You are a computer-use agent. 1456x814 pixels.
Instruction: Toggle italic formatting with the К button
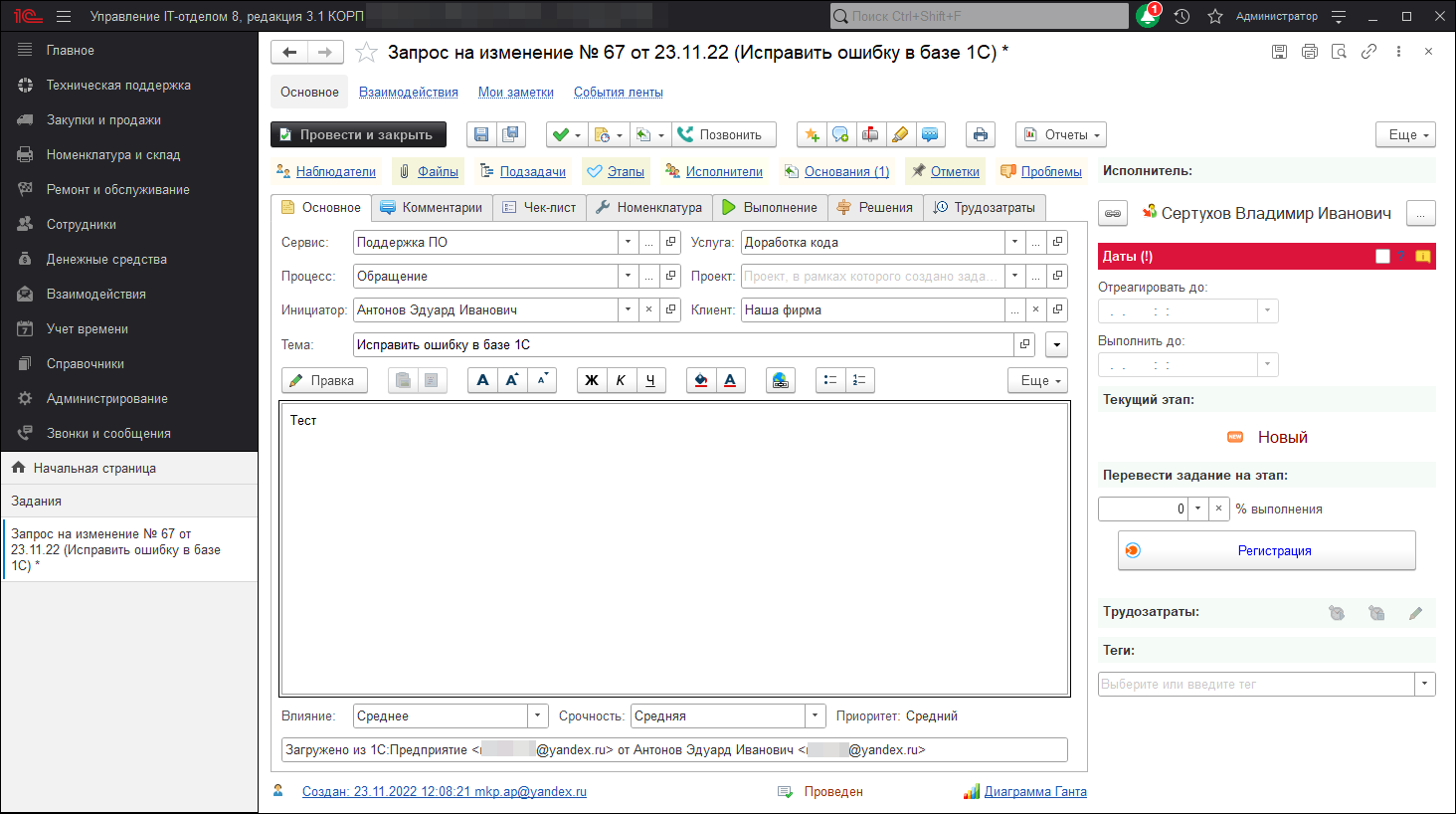[x=621, y=381]
